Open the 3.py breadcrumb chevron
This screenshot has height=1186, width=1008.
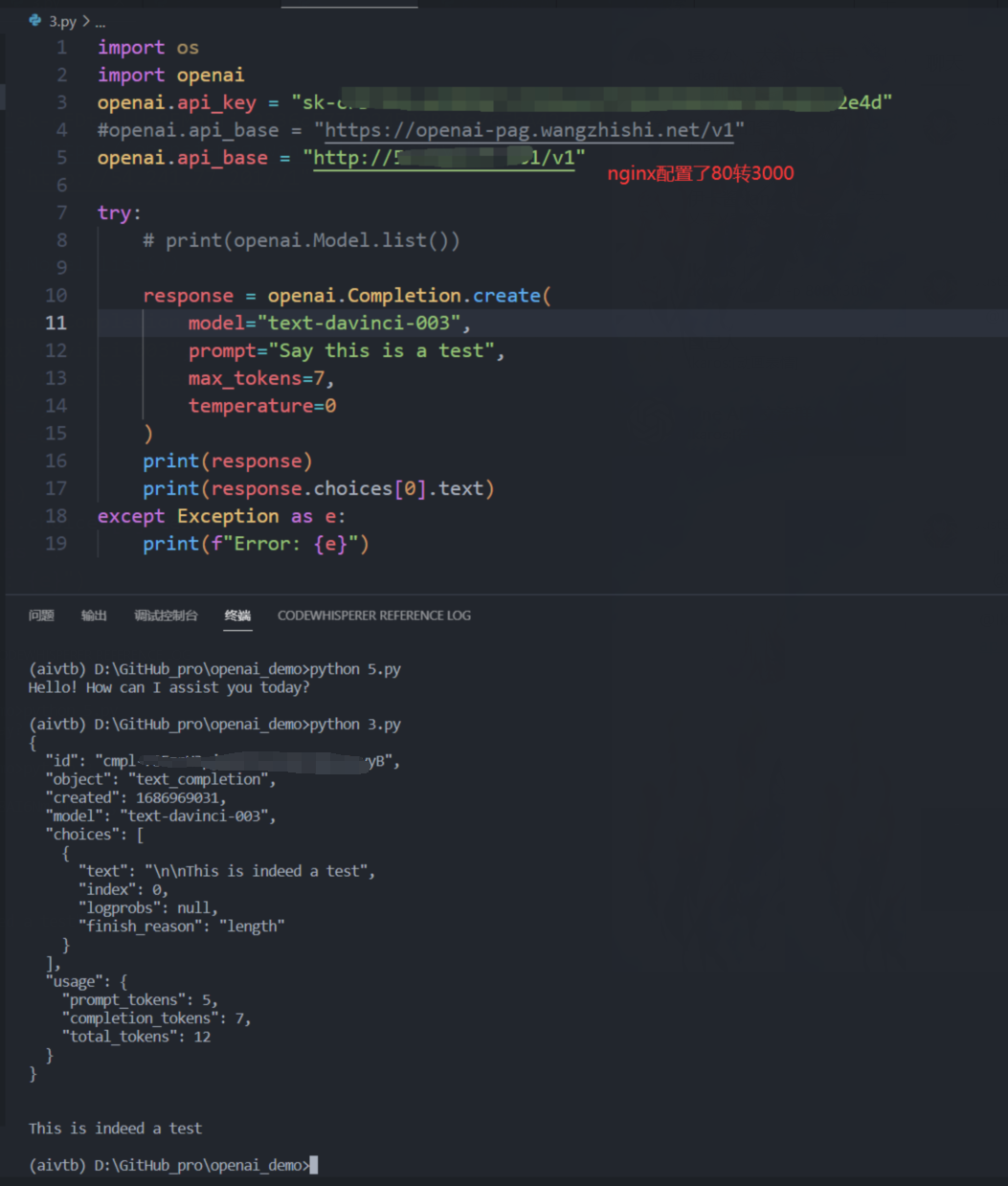pos(85,20)
